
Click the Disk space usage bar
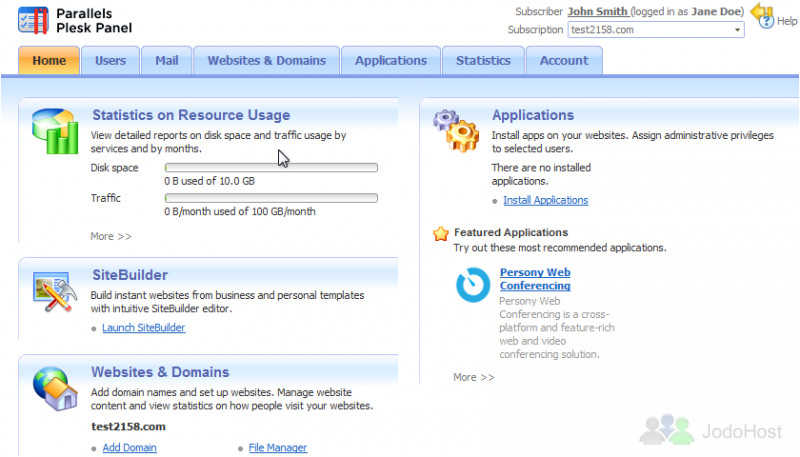(271, 167)
